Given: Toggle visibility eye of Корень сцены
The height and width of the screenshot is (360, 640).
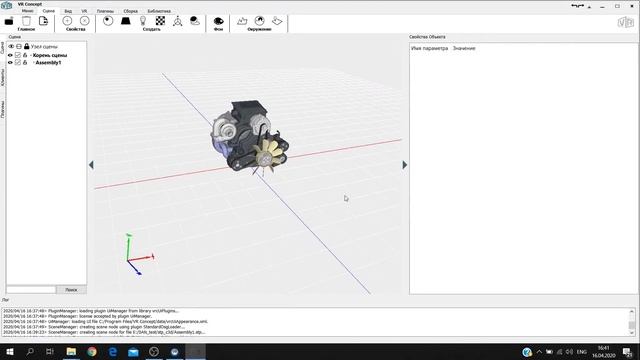Looking at the screenshot, I should pyautogui.click(x=10, y=55).
